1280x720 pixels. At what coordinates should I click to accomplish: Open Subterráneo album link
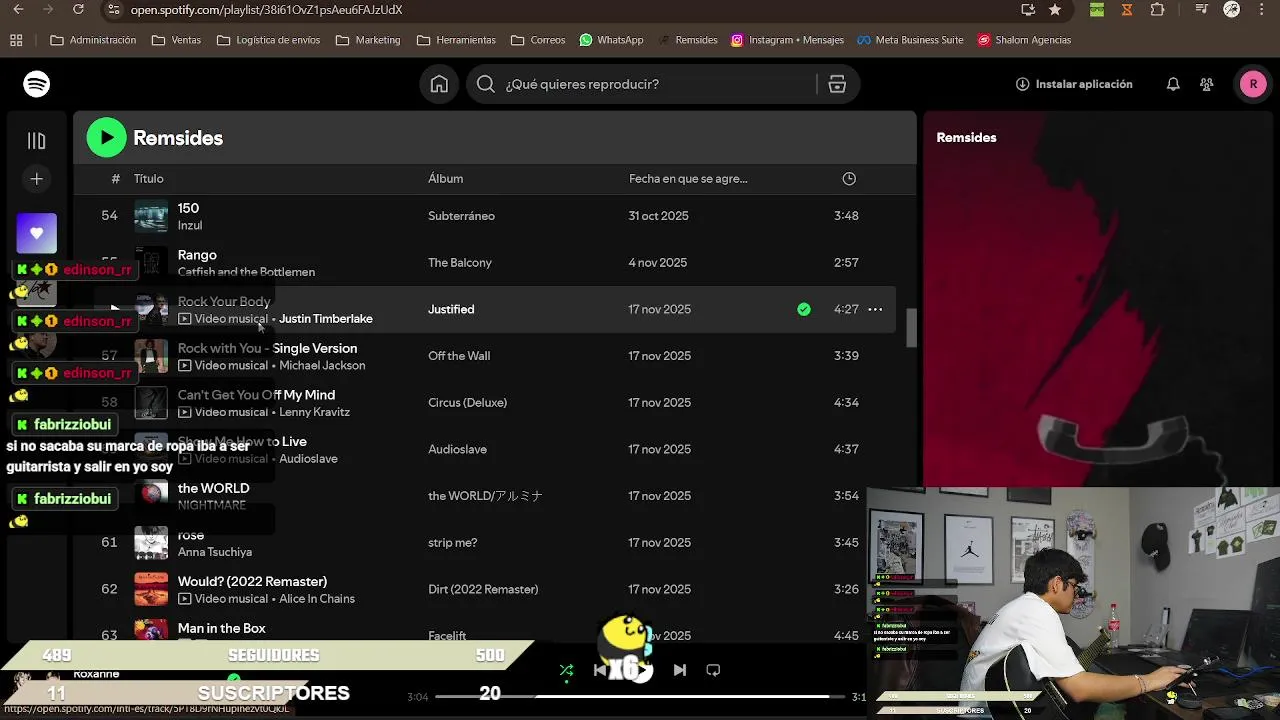coord(461,216)
